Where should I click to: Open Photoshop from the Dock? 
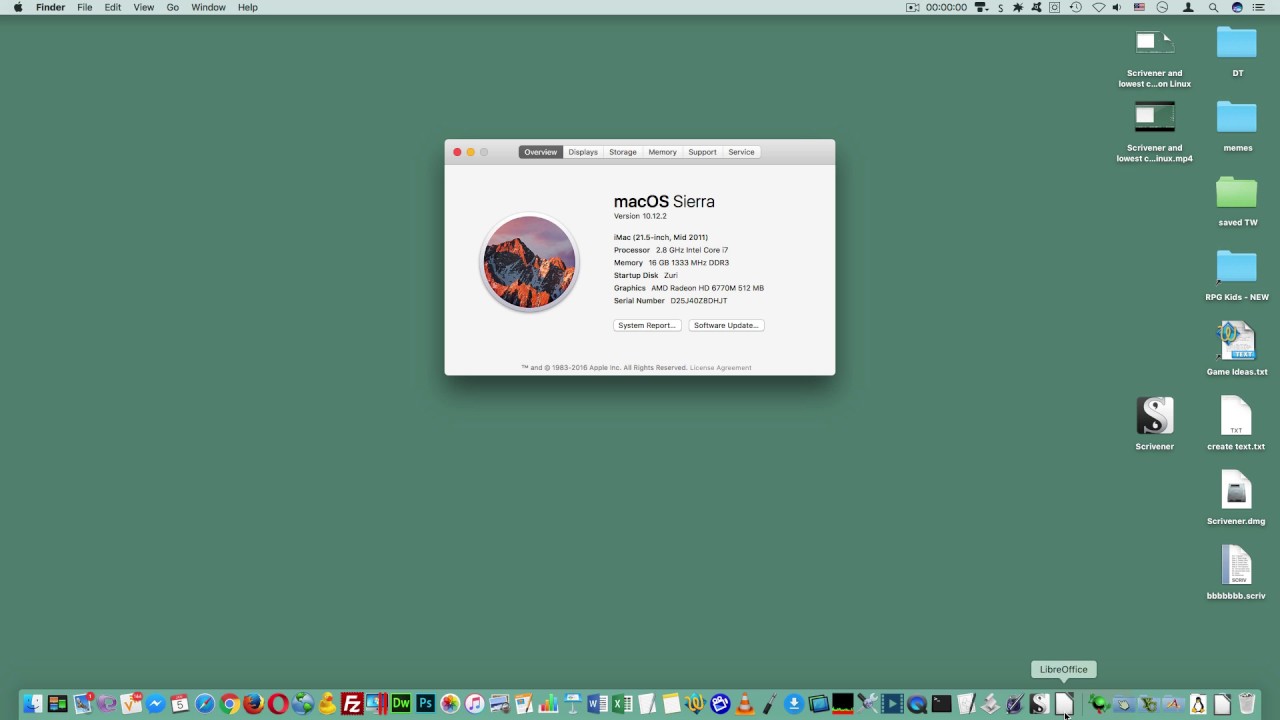425,704
